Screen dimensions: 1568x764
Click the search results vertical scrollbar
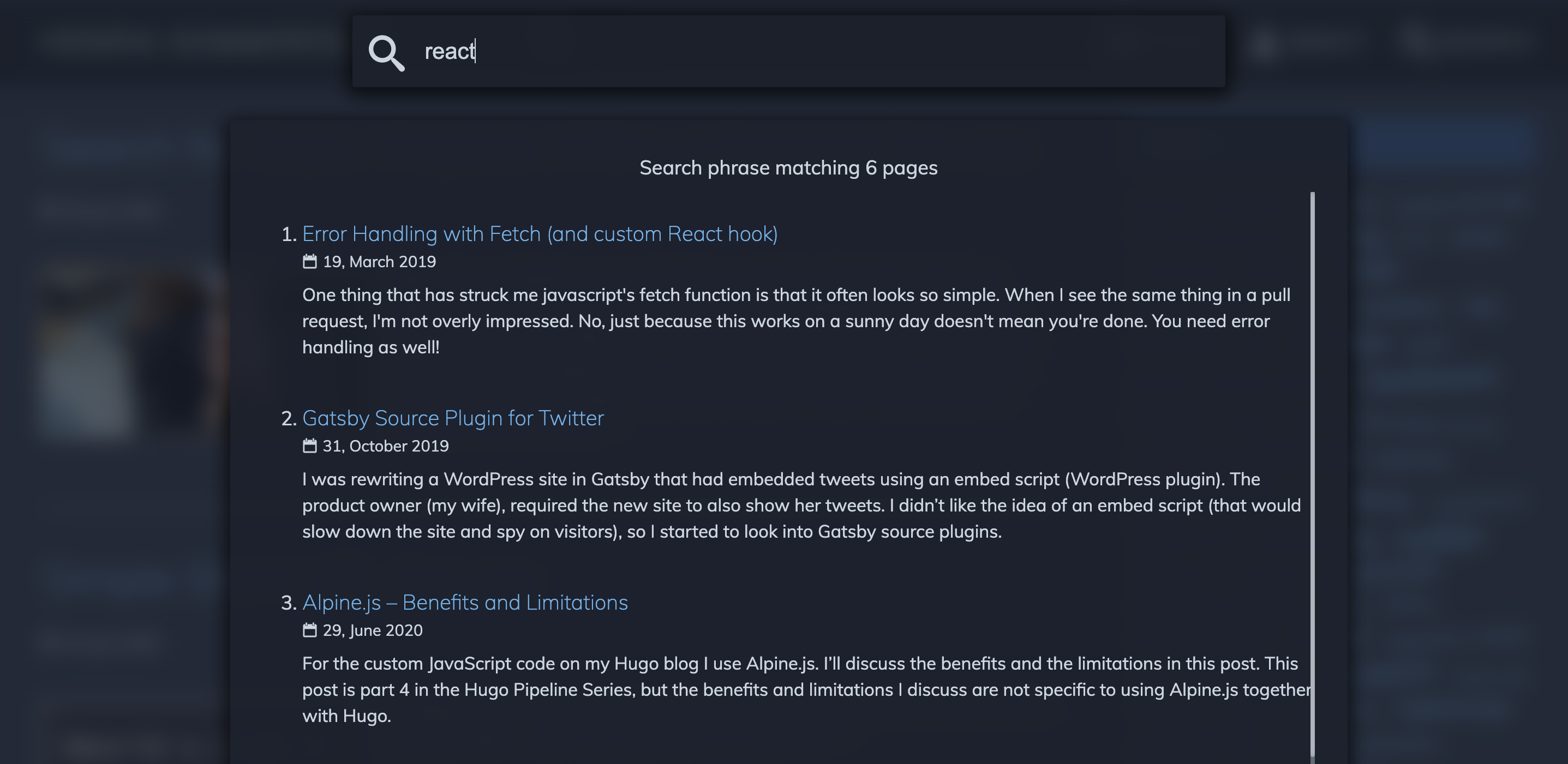pos(1312,474)
